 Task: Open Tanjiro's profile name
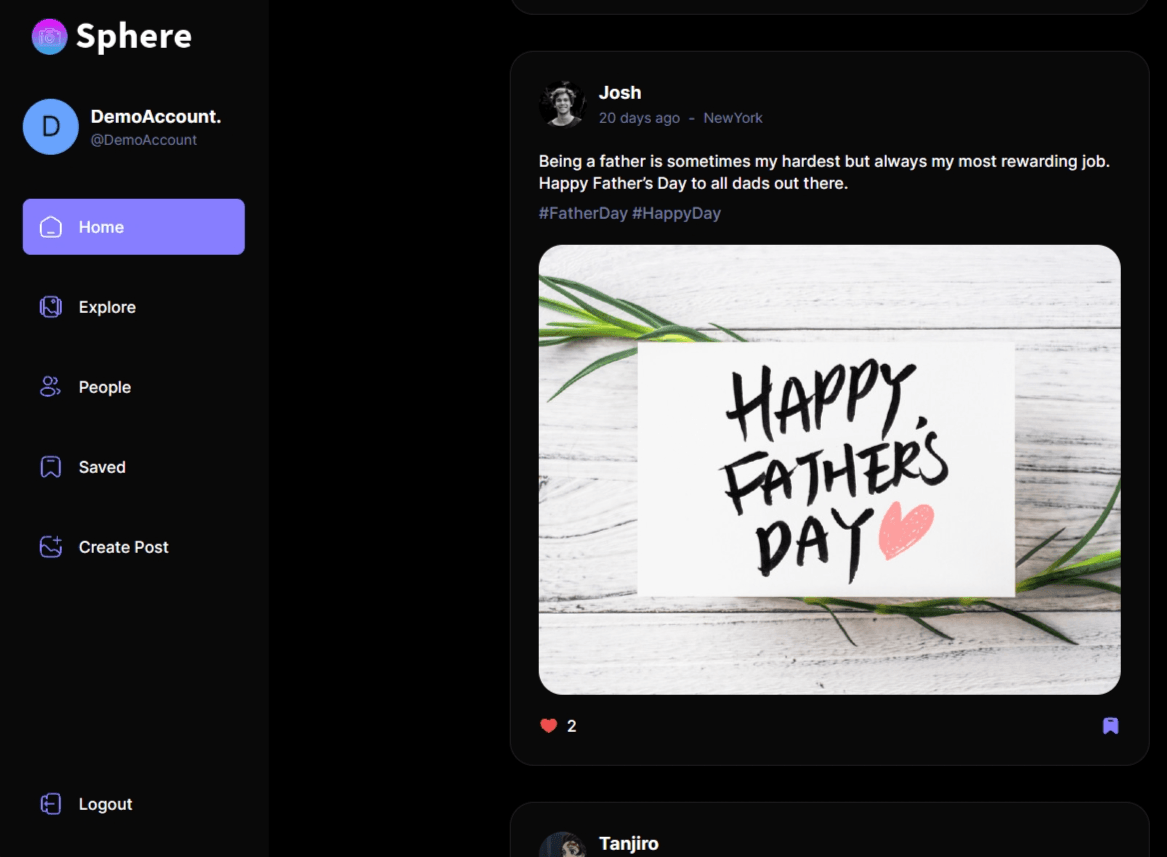[x=628, y=844]
